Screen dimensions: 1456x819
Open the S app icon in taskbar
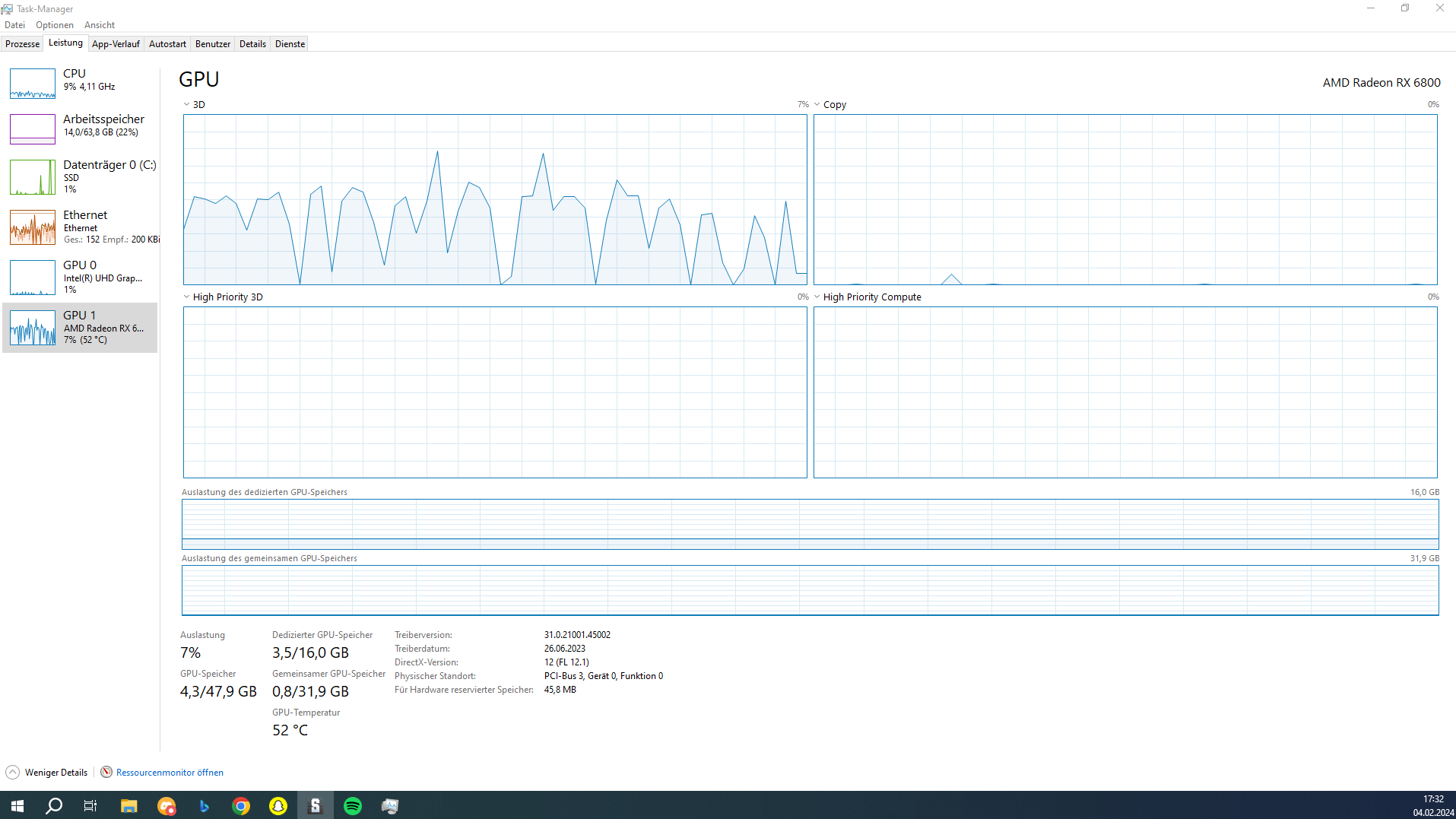pyautogui.click(x=315, y=805)
